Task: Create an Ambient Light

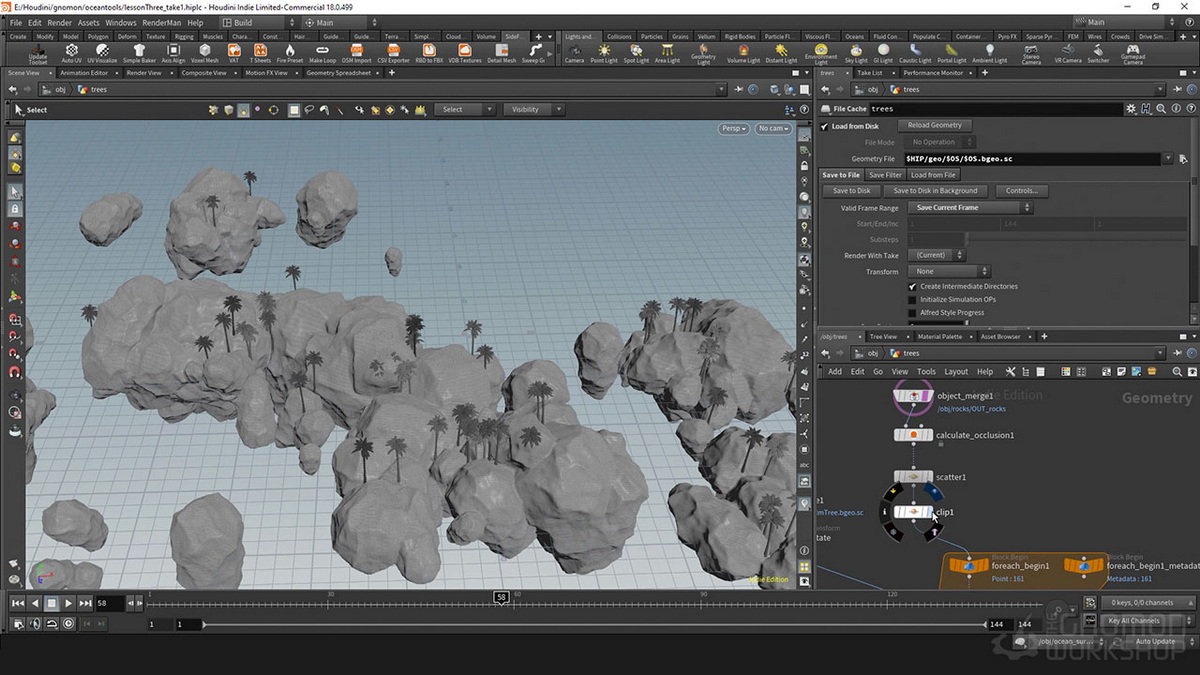Action: [x=990, y=53]
